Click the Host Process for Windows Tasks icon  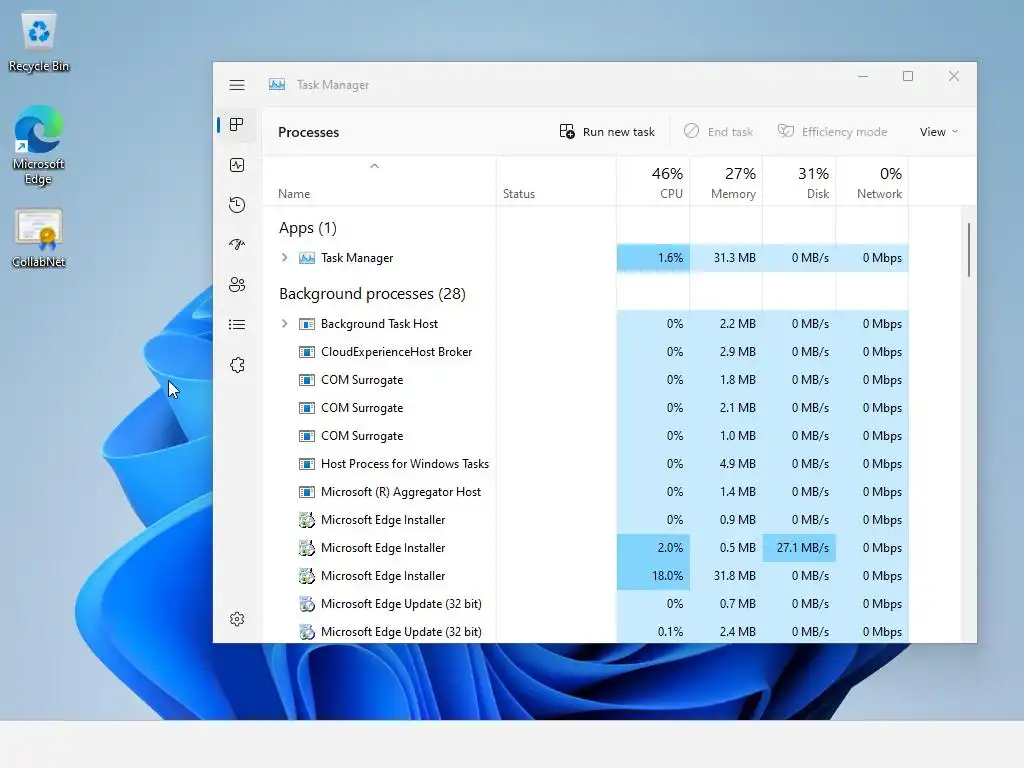[x=306, y=464]
